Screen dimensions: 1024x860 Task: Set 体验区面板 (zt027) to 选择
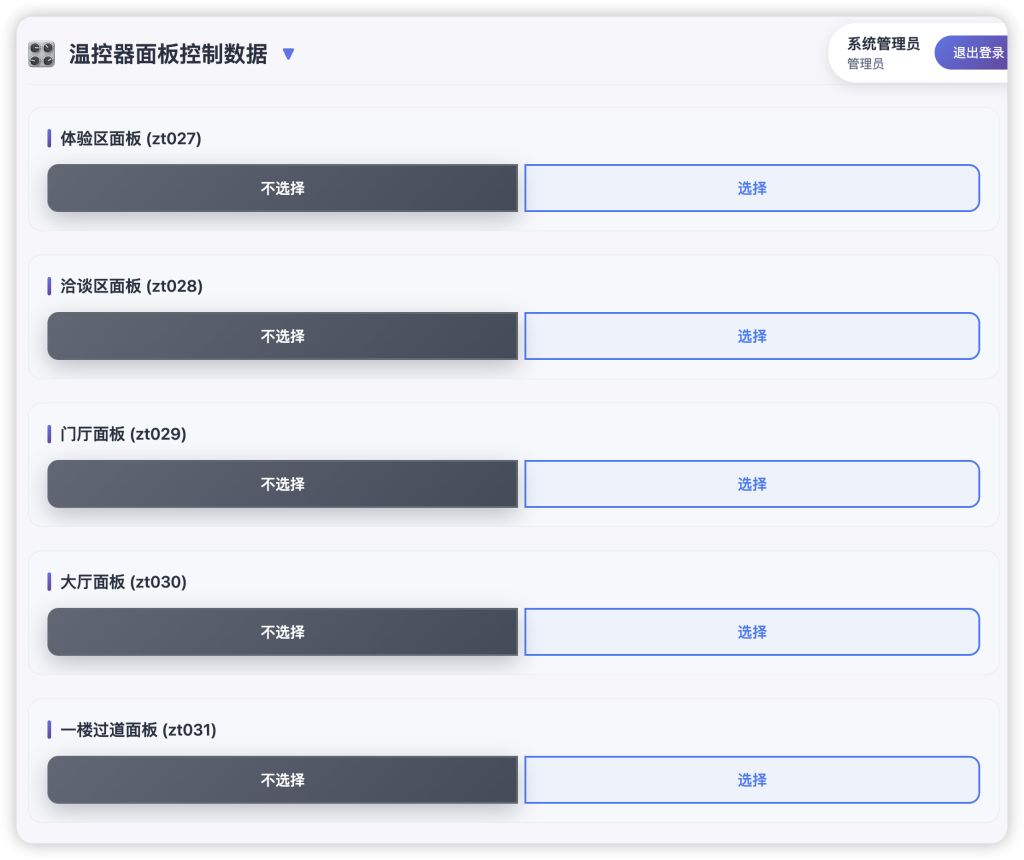click(752, 188)
